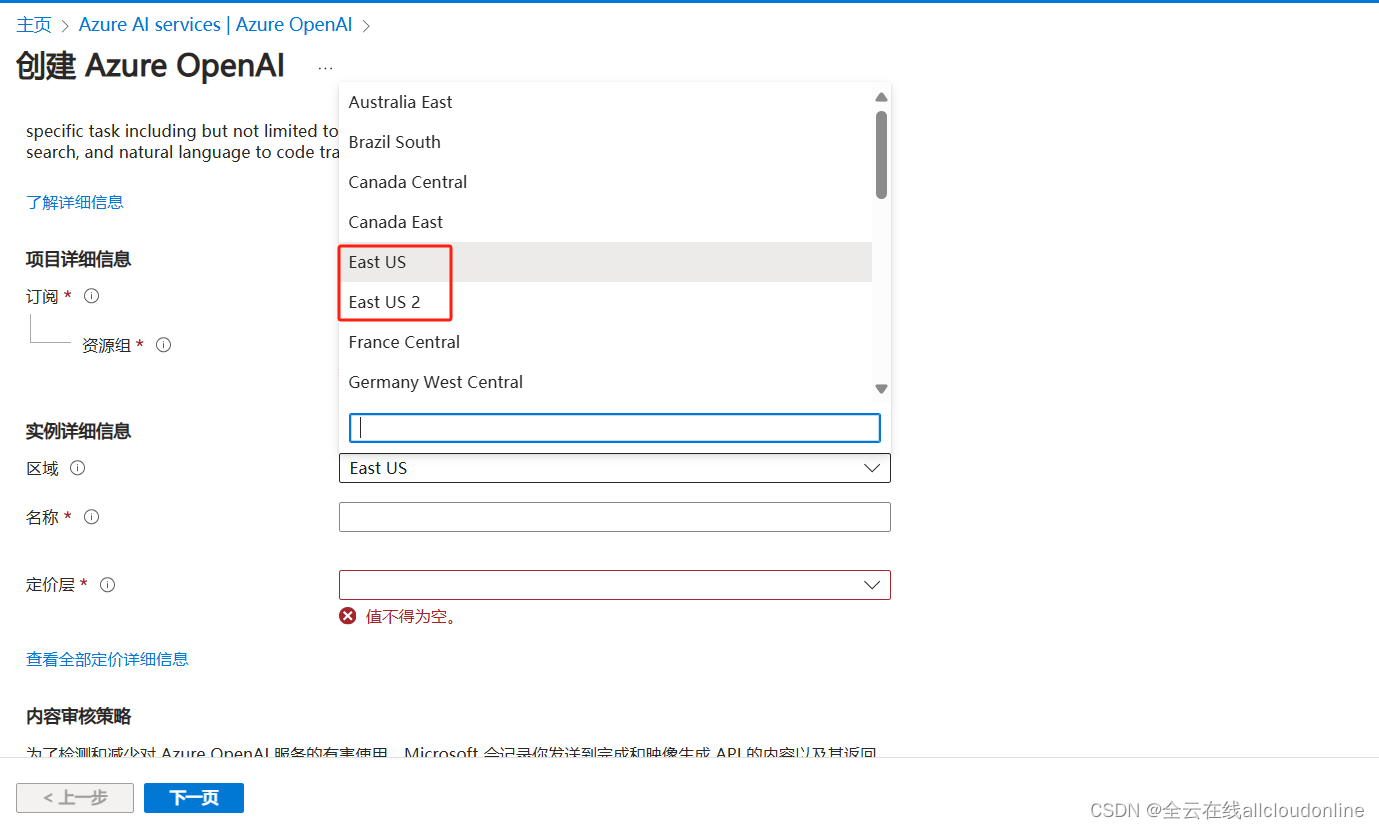This screenshot has height=829, width=1379.
Task: Go to 主页 breadcrumb
Action: 34,25
